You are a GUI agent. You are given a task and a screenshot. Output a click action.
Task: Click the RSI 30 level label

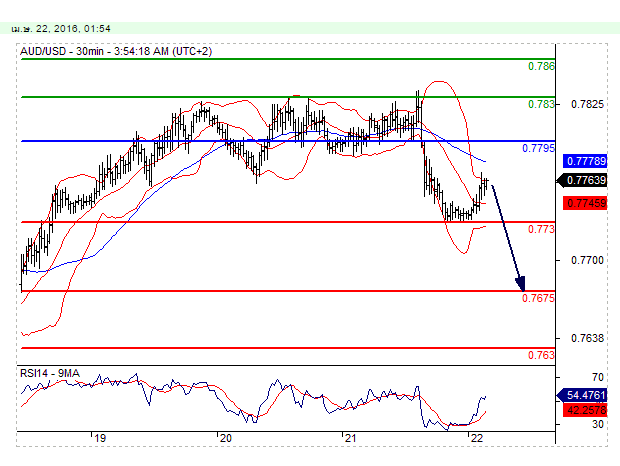point(598,424)
